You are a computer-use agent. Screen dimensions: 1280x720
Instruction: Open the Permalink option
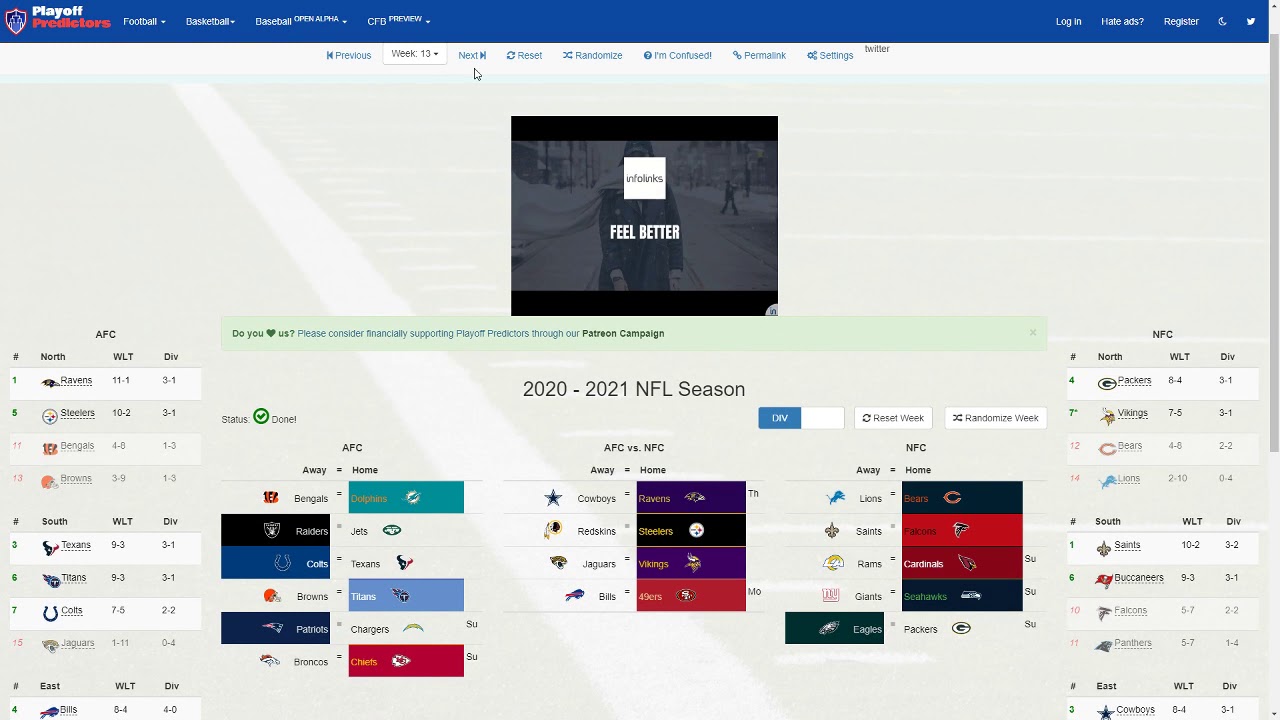759,55
